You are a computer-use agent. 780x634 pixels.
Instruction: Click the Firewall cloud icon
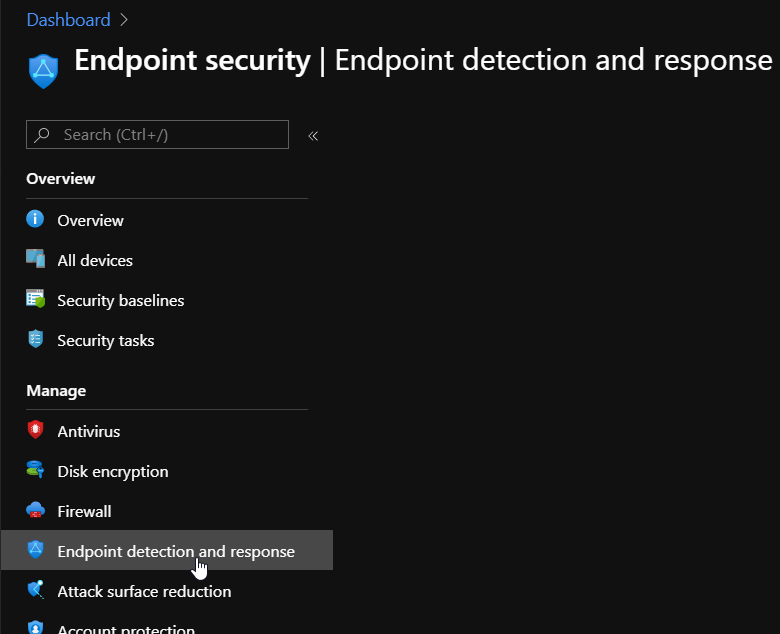(x=36, y=510)
